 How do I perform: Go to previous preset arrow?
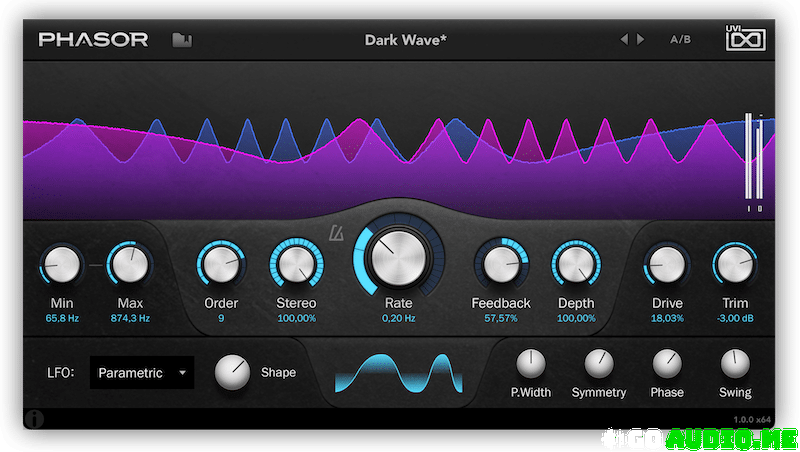[624, 39]
